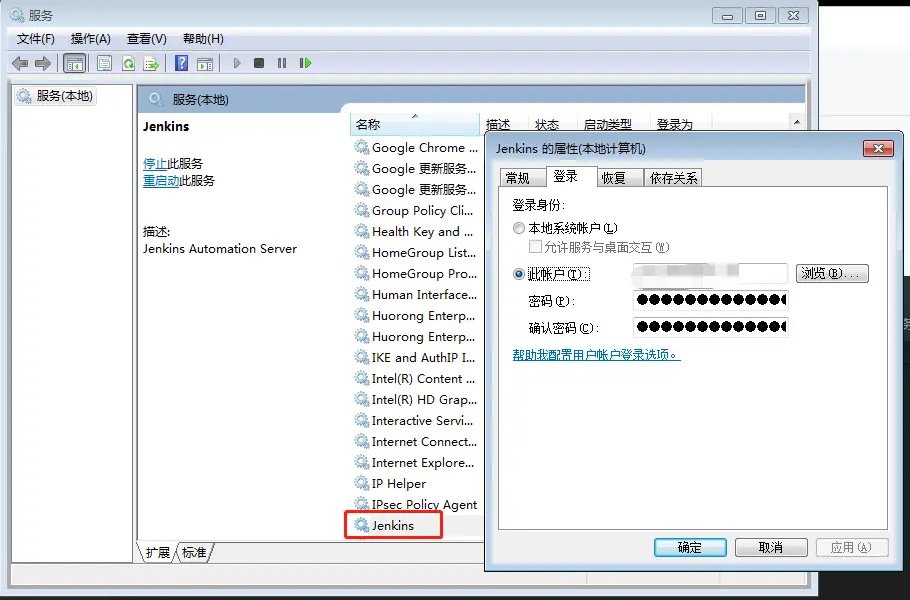
Task: Select the 本地系统帐户 radio button
Action: click(x=519, y=228)
